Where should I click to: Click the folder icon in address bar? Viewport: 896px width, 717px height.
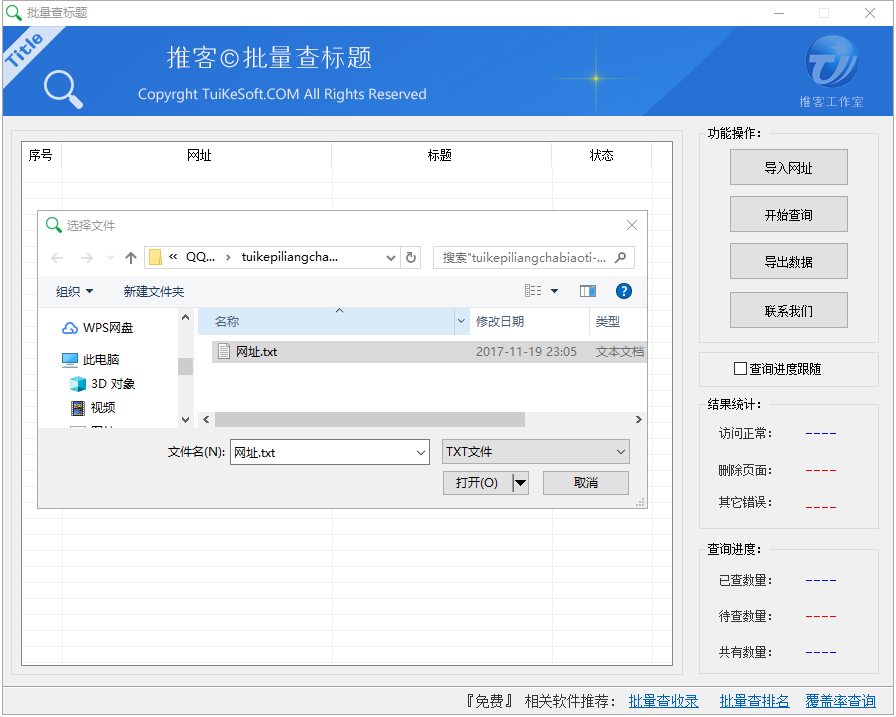coord(155,258)
